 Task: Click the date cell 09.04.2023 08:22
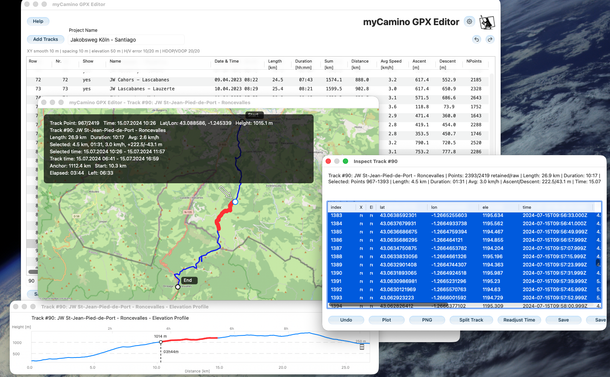pos(236,80)
